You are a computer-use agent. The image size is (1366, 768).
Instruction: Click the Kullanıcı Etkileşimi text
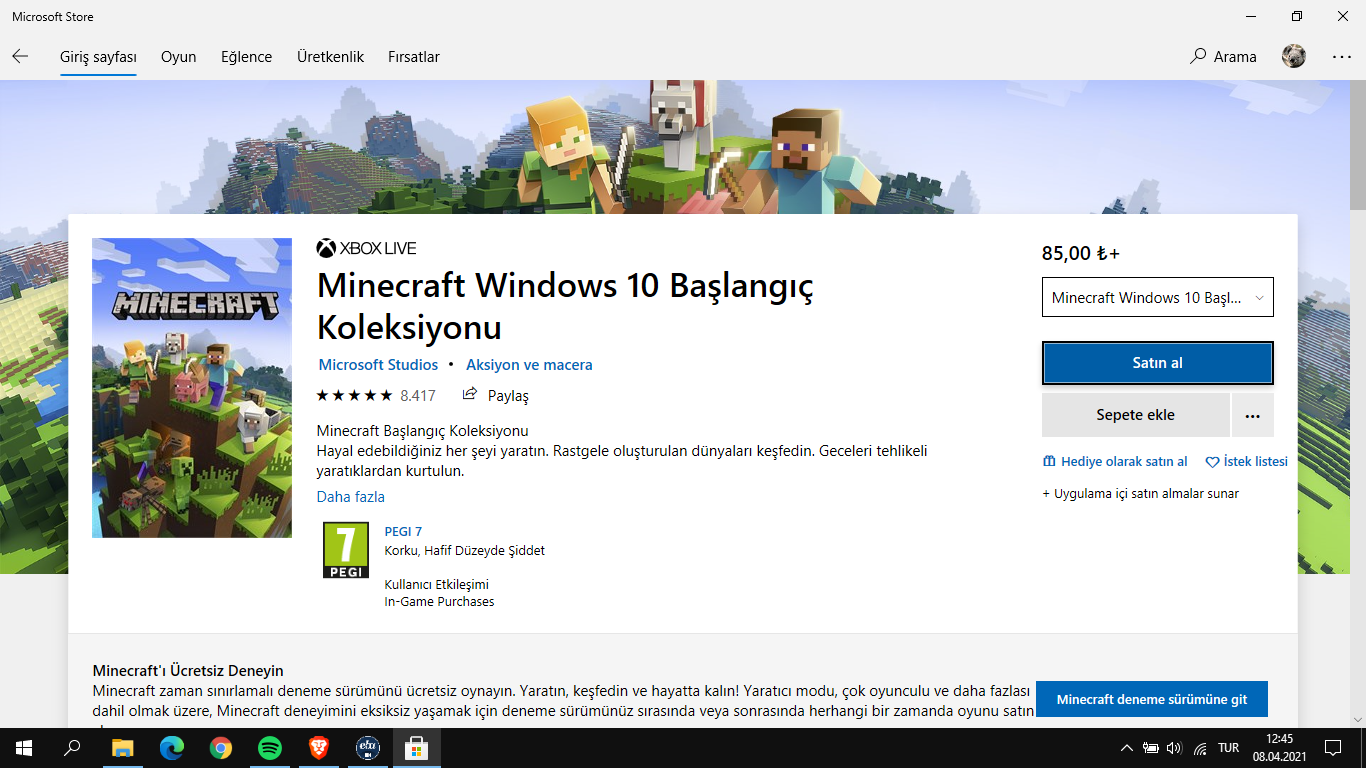(437, 584)
